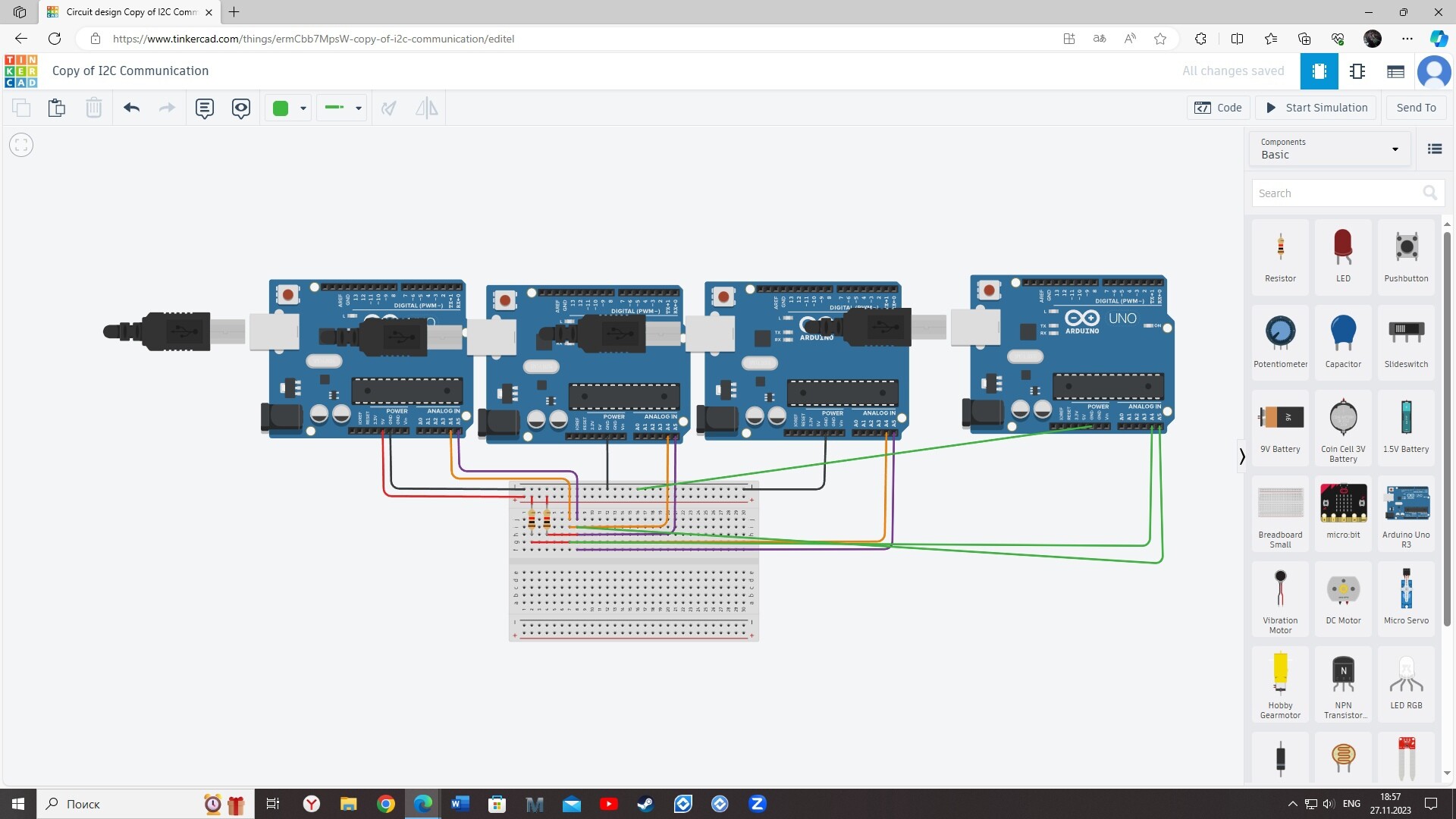This screenshot has width=1456, height=819.
Task: Click the Send To button
Action: coord(1416,108)
